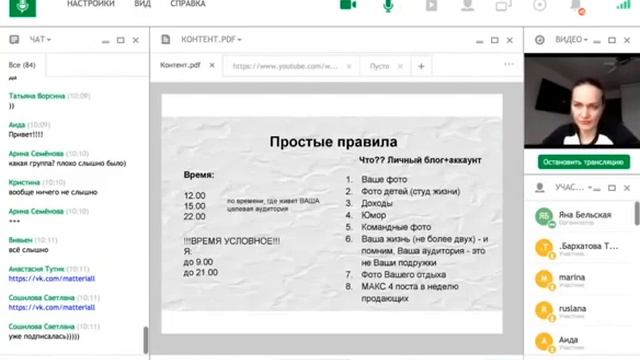
Task: Close the Контент.pdf tab
Action: point(212,65)
